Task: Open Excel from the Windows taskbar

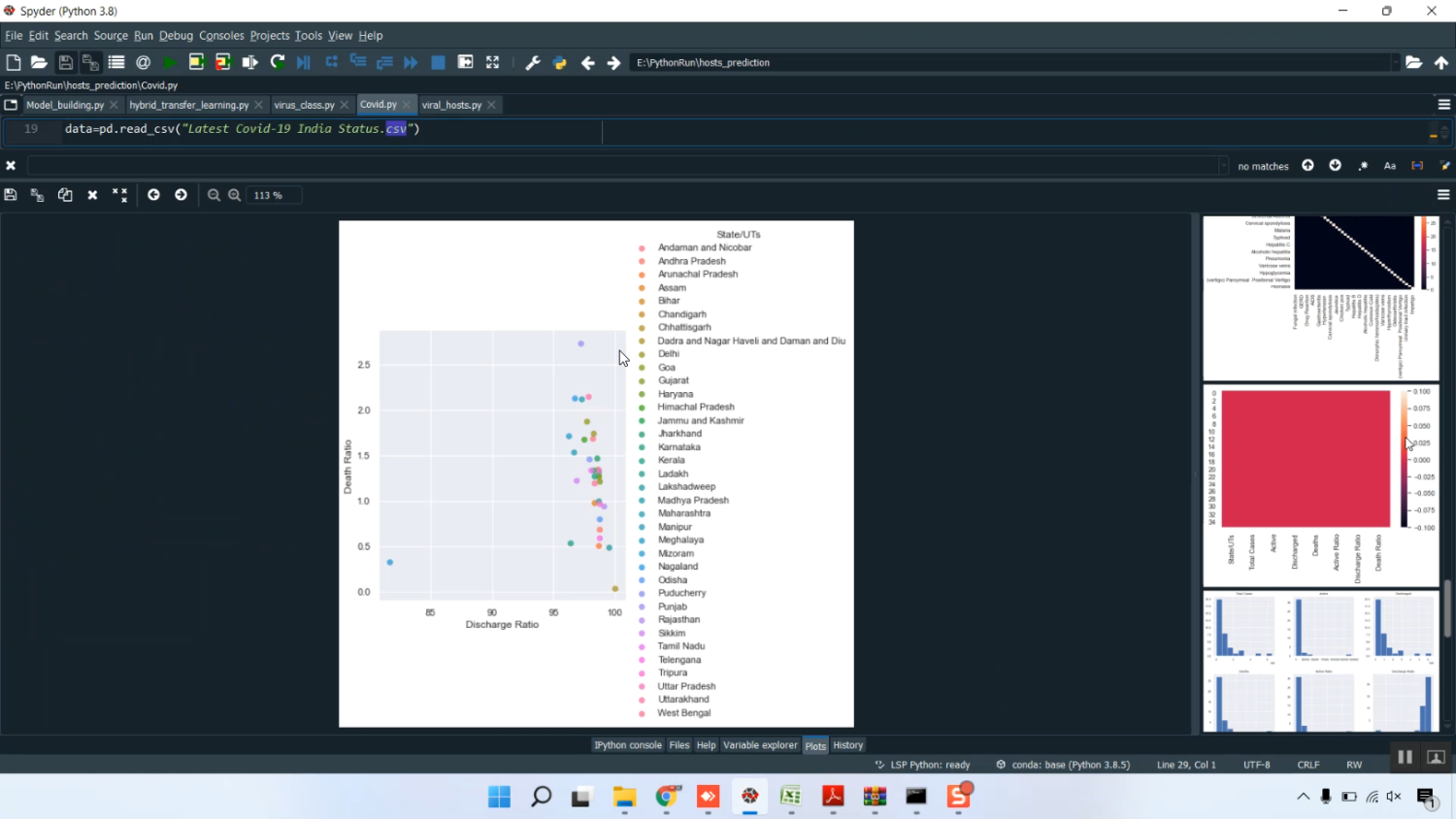Action: 791,797
